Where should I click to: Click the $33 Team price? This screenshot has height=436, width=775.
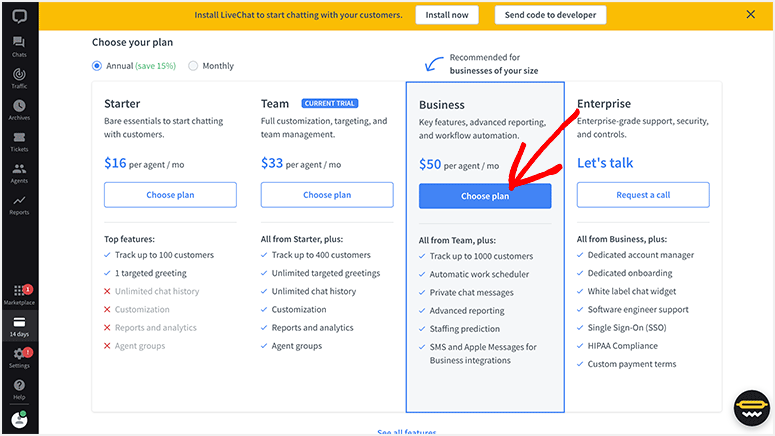(272, 163)
